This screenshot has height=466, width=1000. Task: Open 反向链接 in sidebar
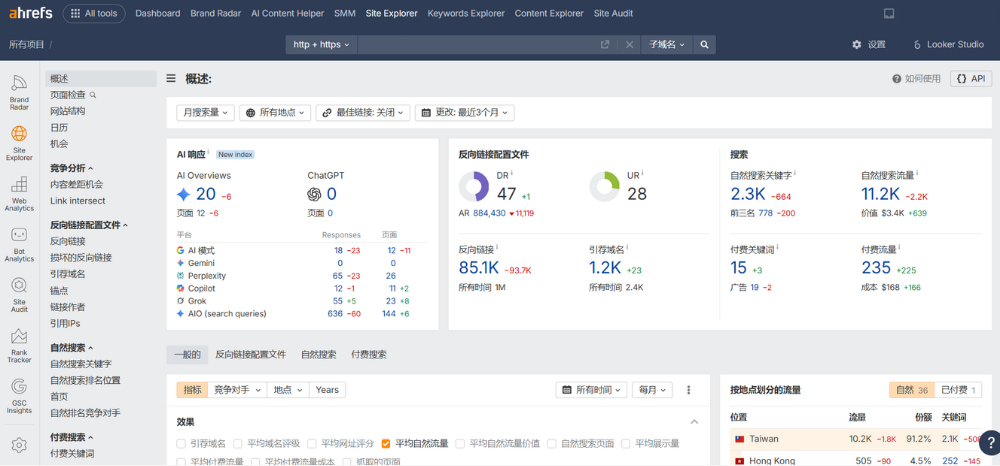pos(68,242)
